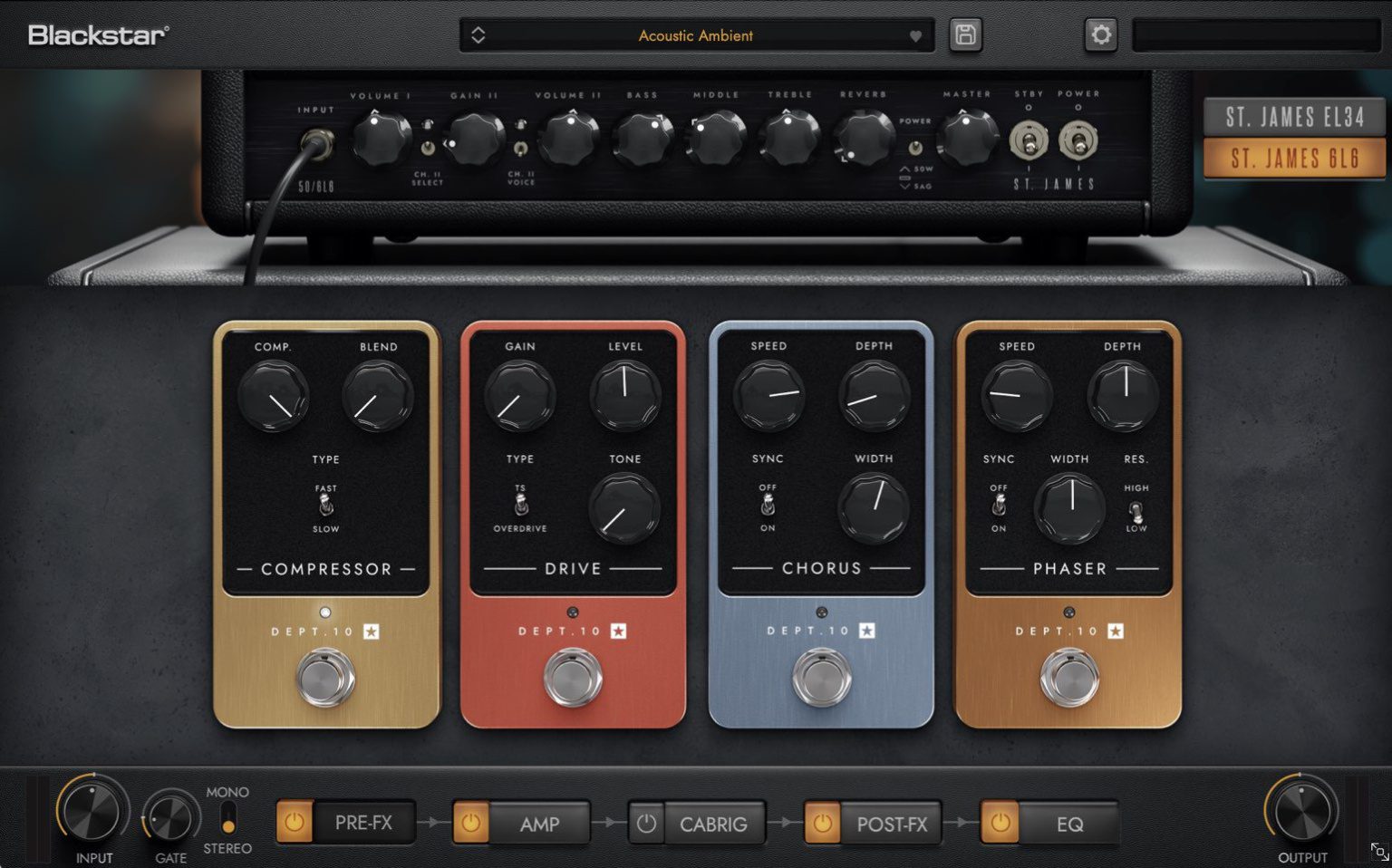Click the power icon on the PRE-FX module

[293, 824]
